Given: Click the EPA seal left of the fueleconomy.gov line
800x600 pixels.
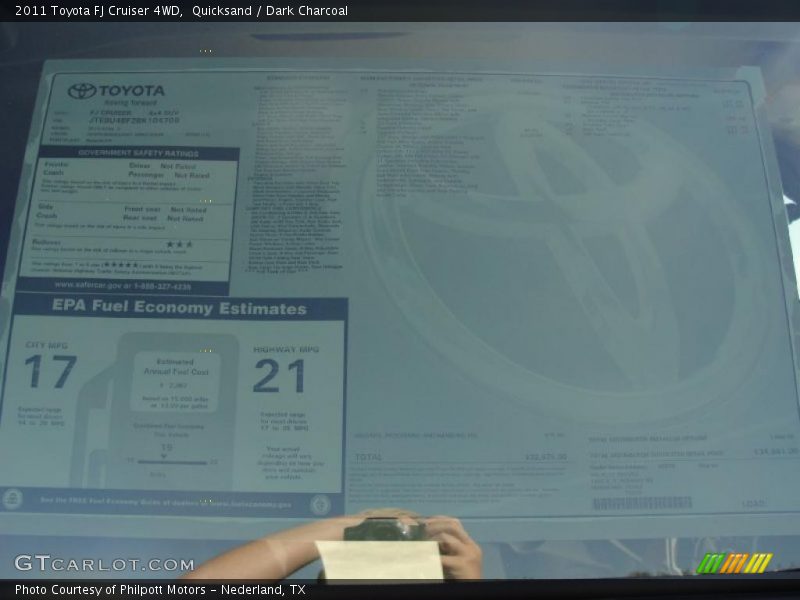Looking at the screenshot, I should click(12, 499).
